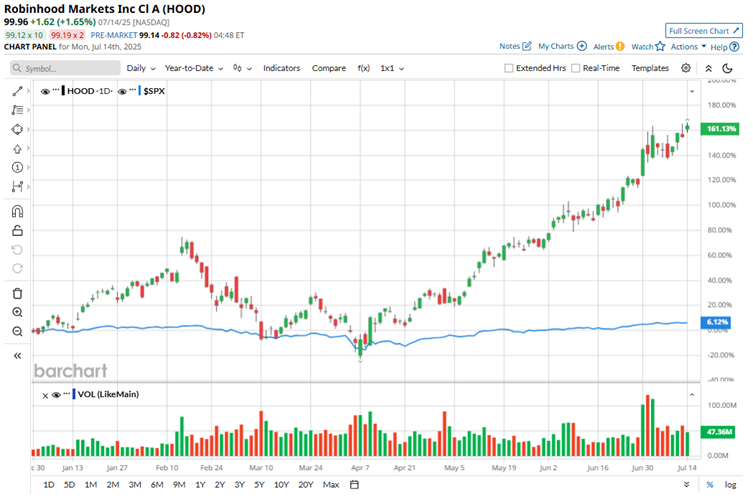Zoom out of the chart

click(17, 332)
